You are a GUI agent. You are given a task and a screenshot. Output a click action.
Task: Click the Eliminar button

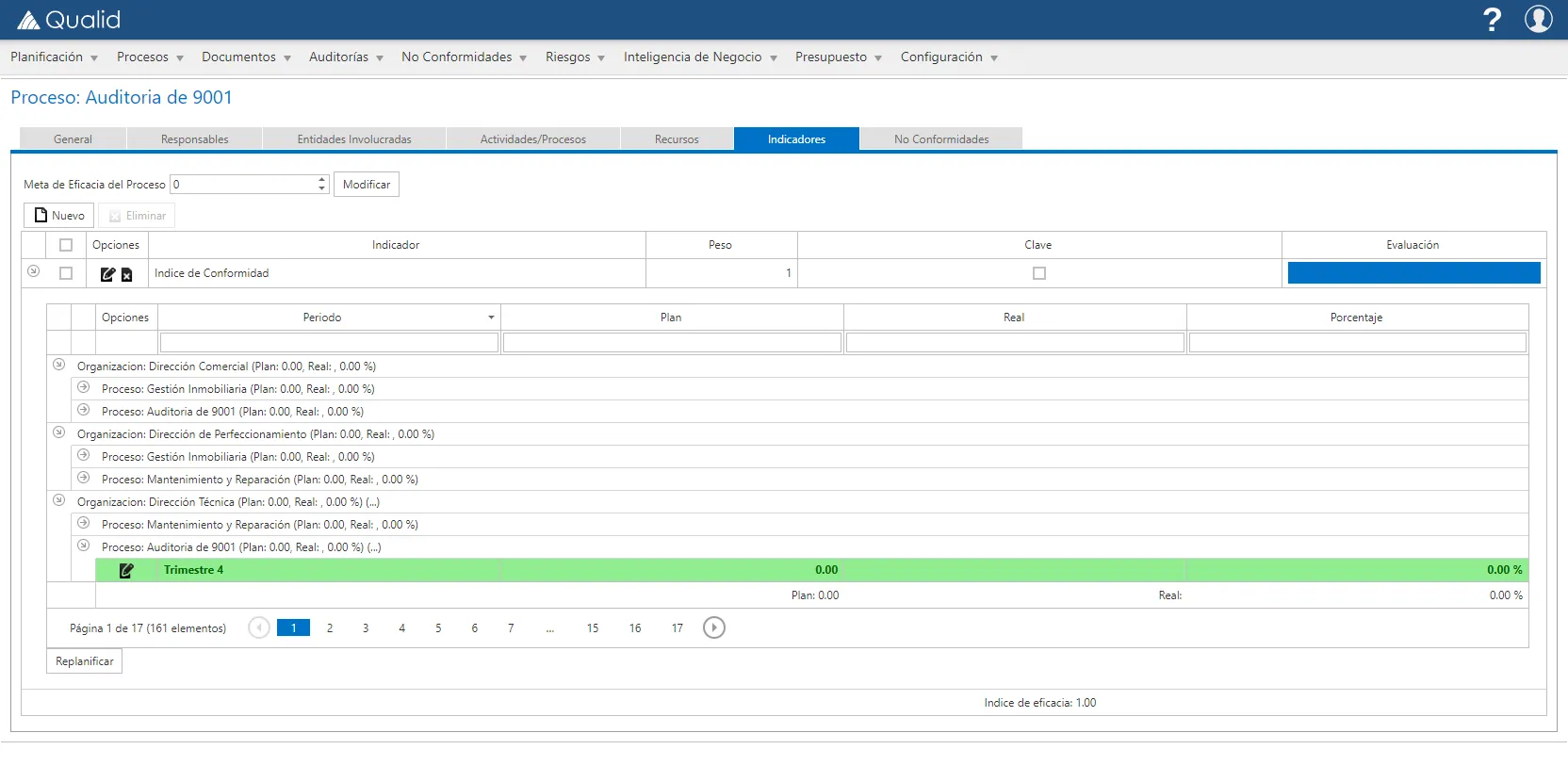coord(137,216)
